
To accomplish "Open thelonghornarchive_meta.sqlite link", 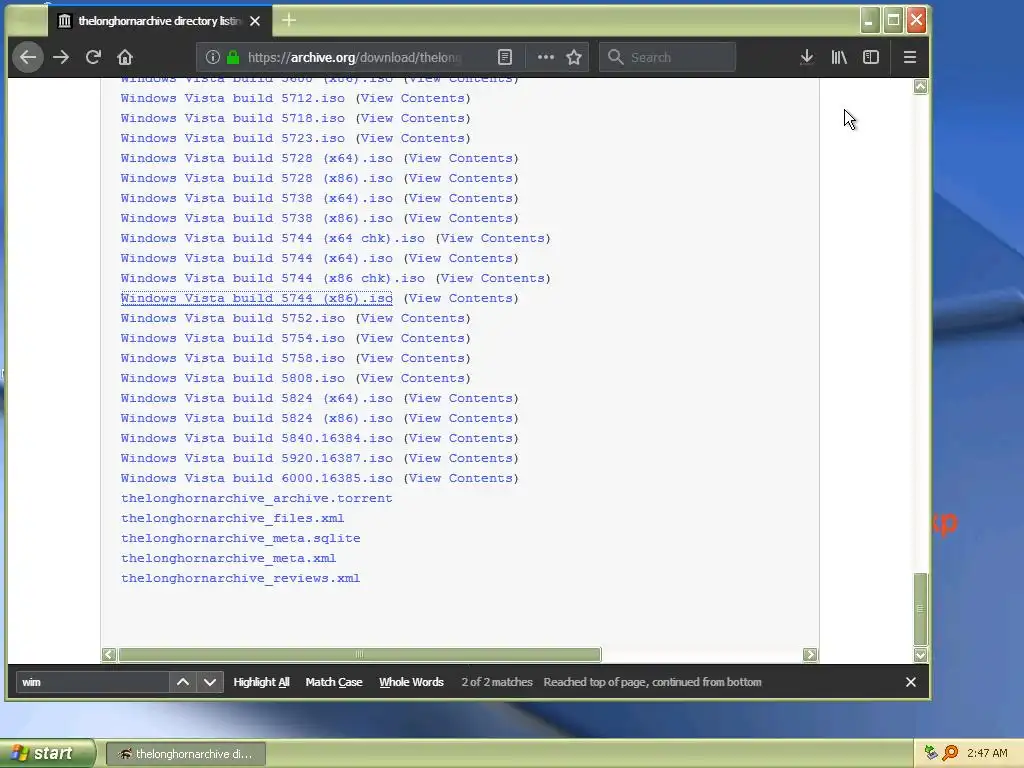I will [240, 538].
